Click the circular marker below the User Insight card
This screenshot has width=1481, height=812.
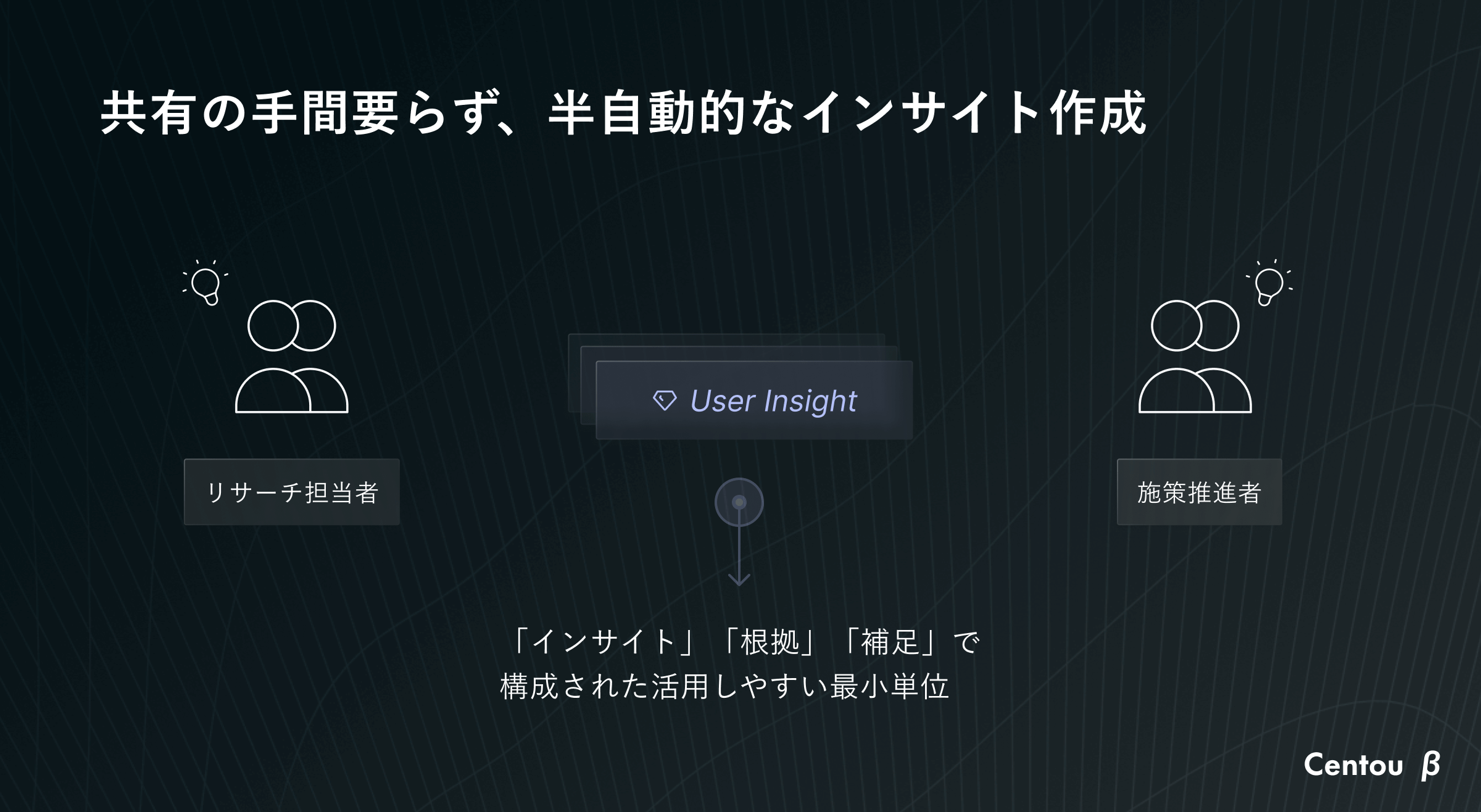[x=739, y=502]
